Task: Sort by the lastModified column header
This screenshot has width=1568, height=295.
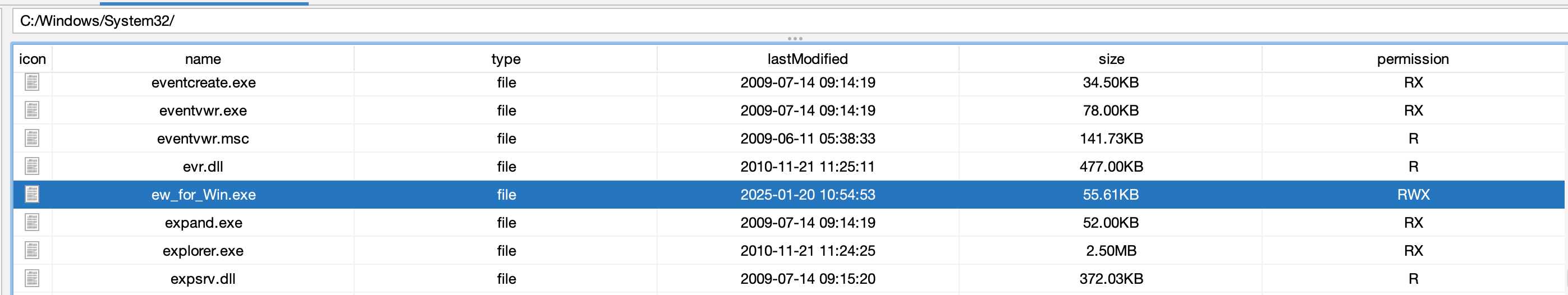Action: 807,59
